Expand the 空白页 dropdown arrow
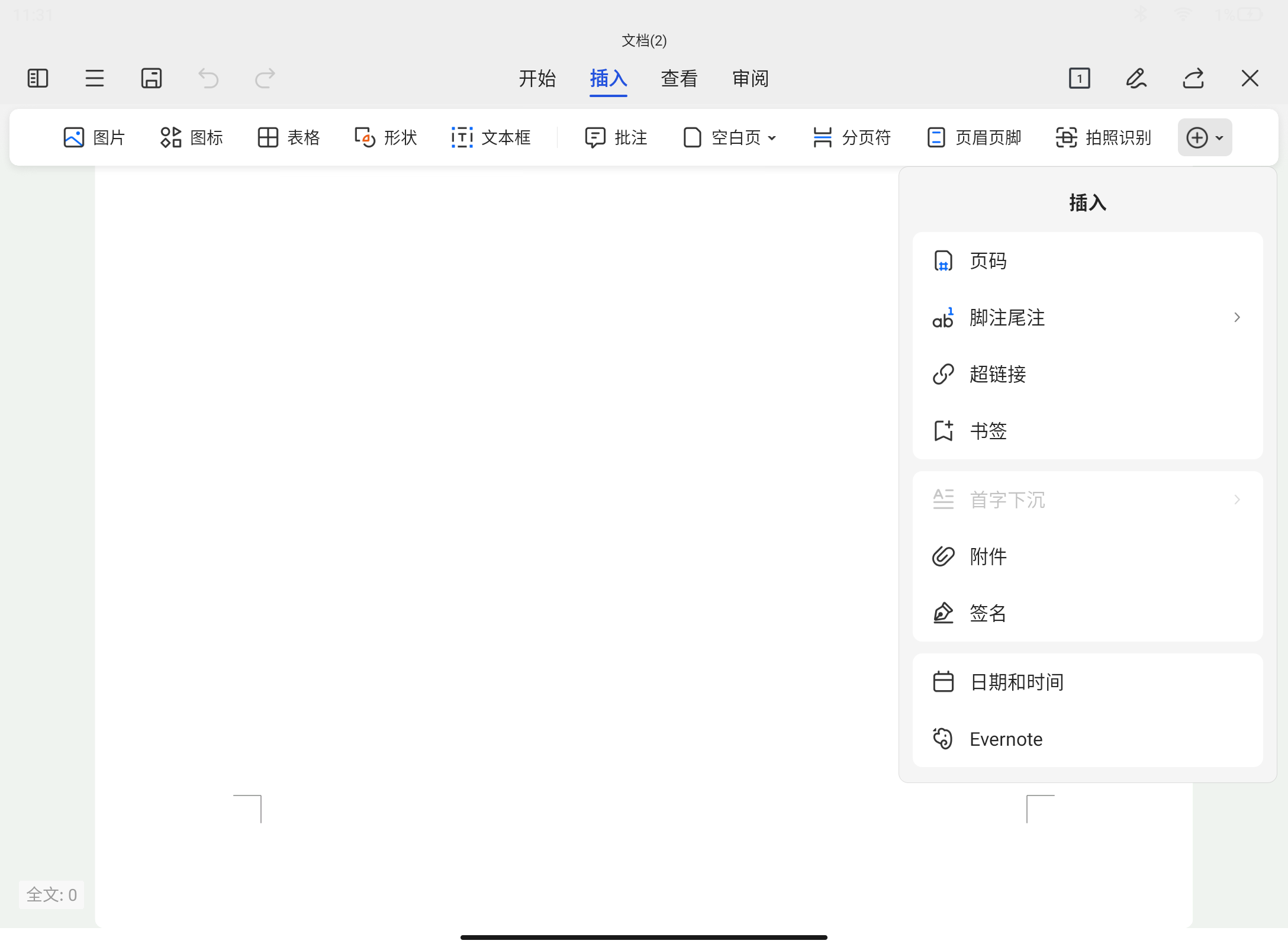 pos(773,137)
